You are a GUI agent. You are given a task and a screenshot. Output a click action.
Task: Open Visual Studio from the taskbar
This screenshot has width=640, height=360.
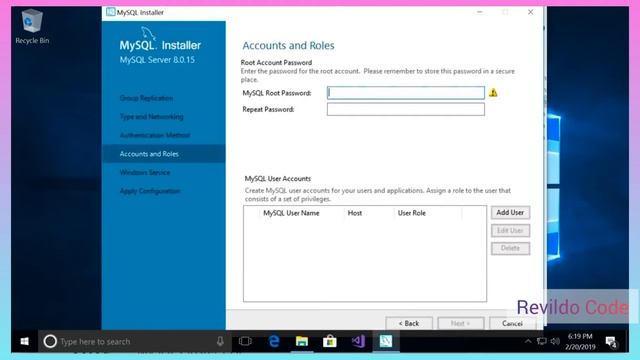pos(358,341)
